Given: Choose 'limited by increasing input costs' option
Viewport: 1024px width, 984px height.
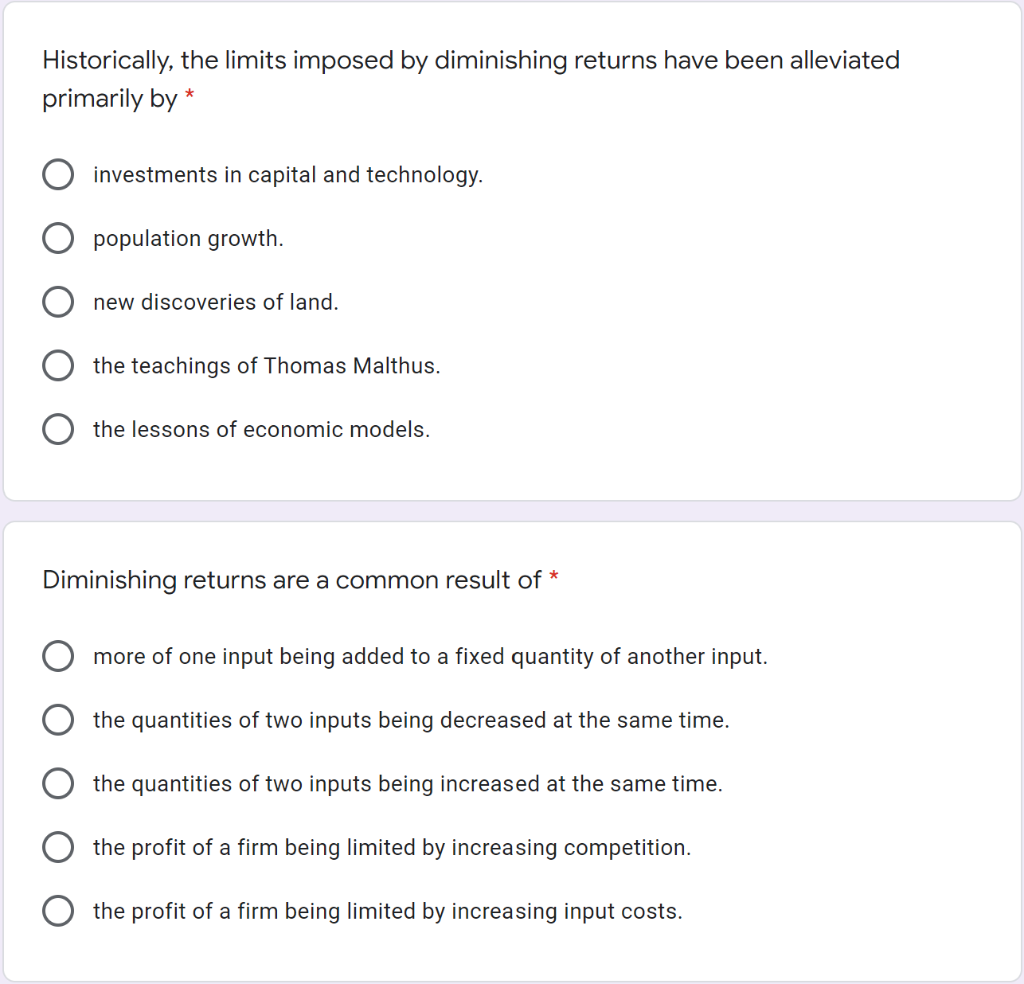Looking at the screenshot, I should tap(58, 911).
